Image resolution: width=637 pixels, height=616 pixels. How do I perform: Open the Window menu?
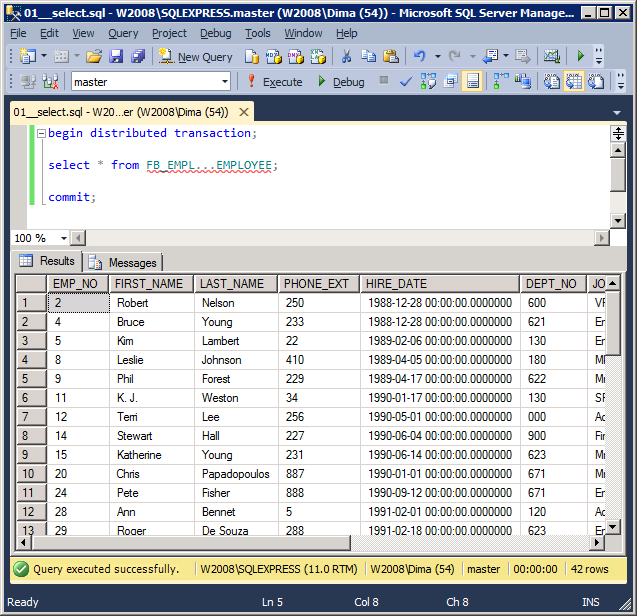(303, 33)
